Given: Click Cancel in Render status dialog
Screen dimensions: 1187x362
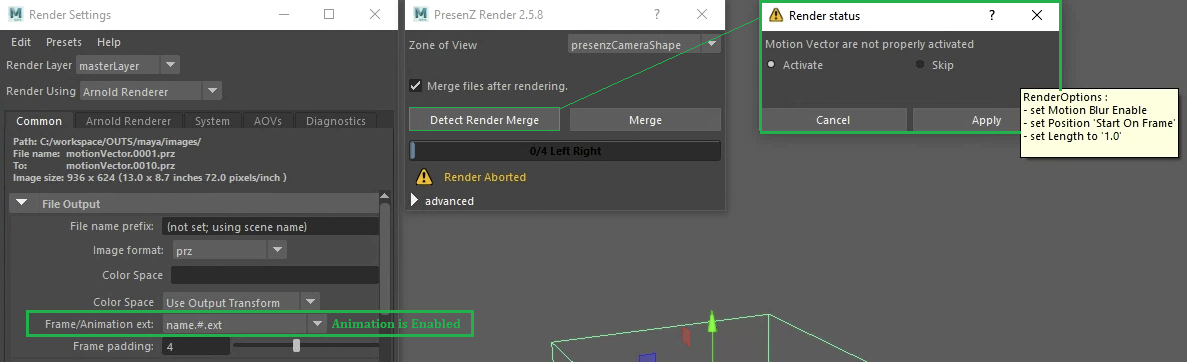Looking at the screenshot, I should click(x=833, y=120).
